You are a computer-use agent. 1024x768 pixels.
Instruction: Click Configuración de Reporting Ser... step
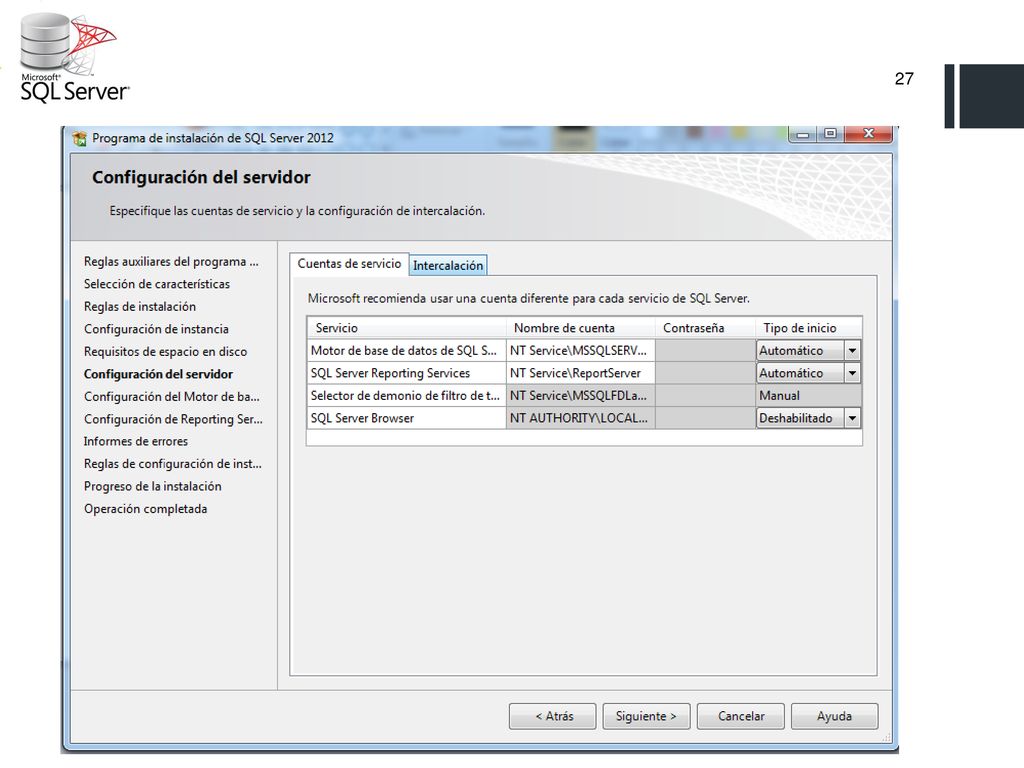tap(173, 419)
